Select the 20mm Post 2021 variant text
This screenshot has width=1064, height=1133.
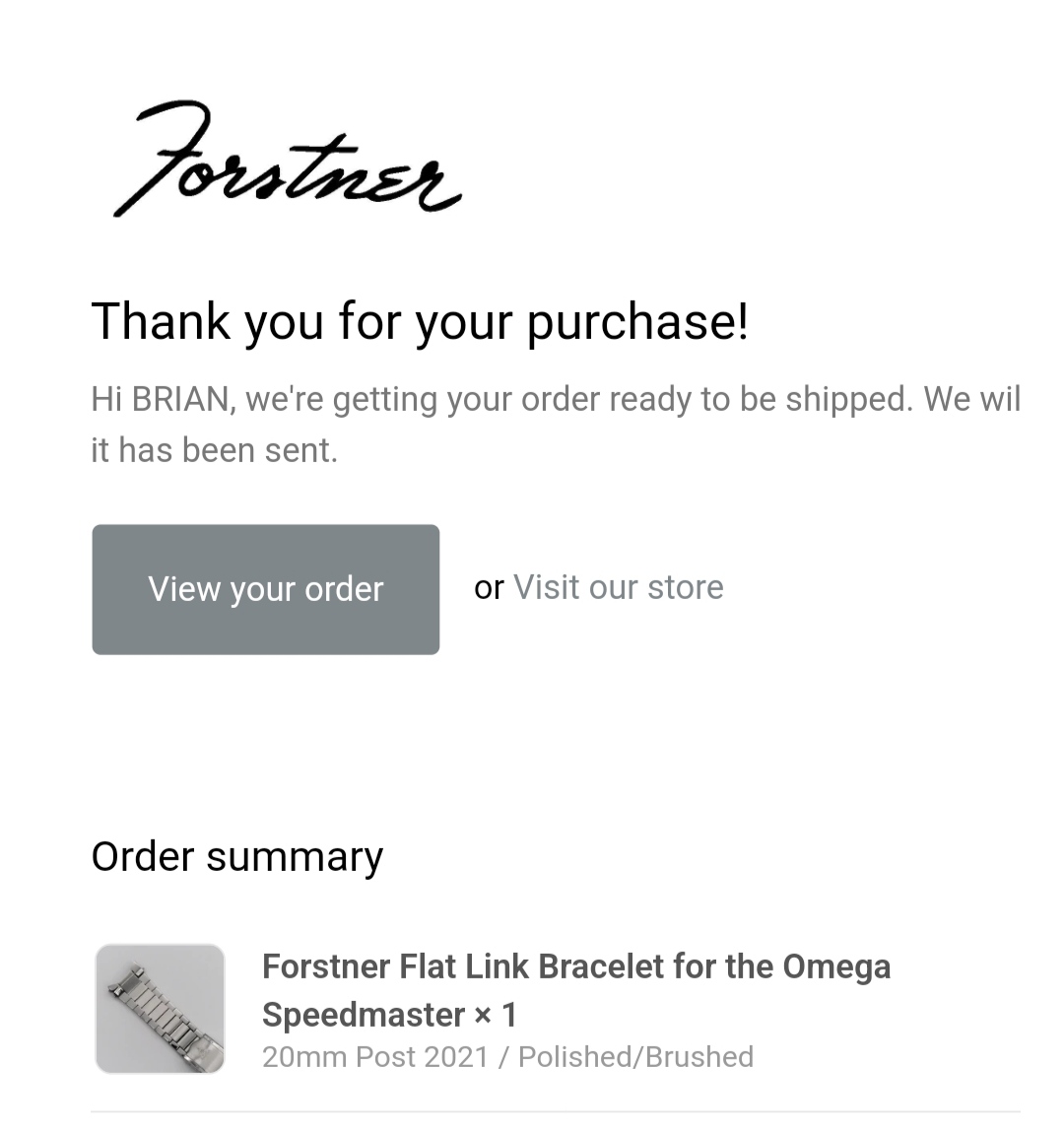pyautogui.click(x=375, y=1057)
